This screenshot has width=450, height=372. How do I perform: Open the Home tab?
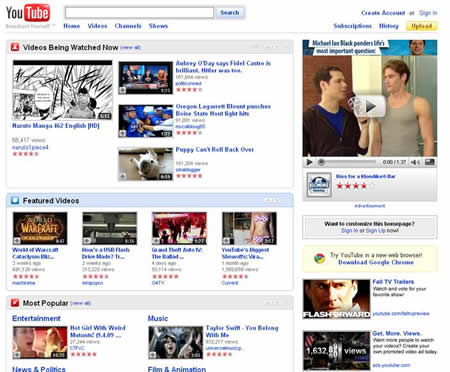(72, 26)
